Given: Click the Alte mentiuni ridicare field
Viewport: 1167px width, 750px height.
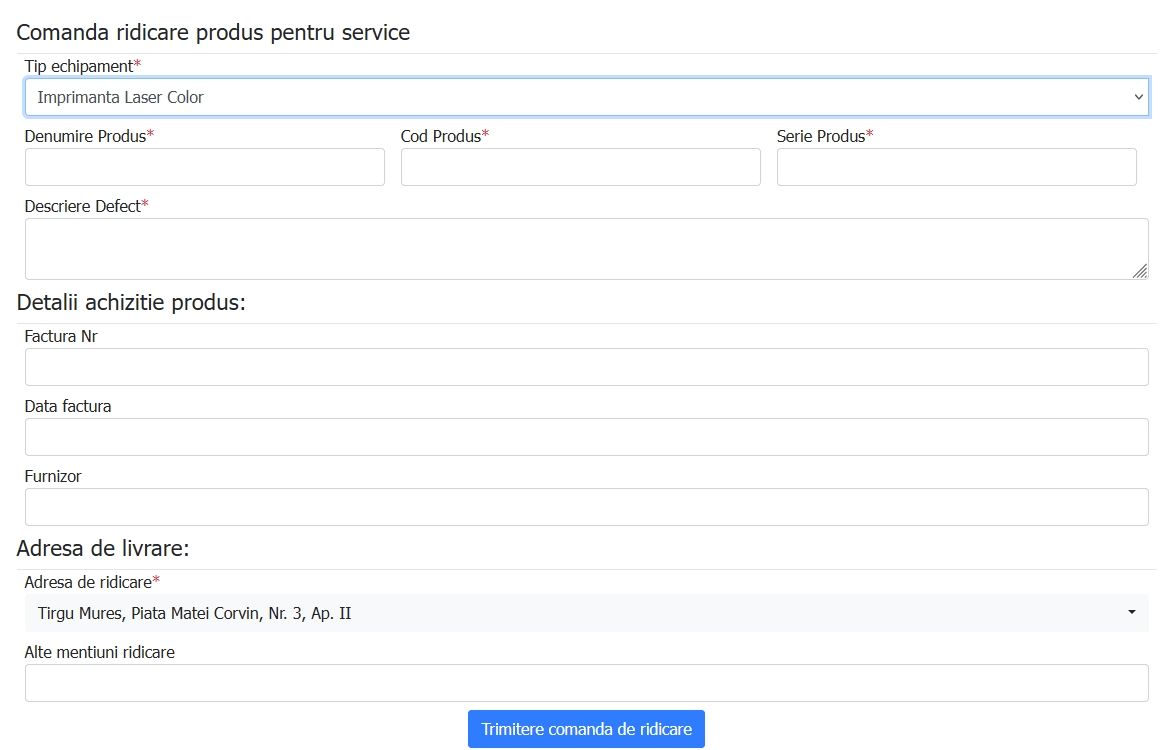Looking at the screenshot, I should tap(586, 683).
